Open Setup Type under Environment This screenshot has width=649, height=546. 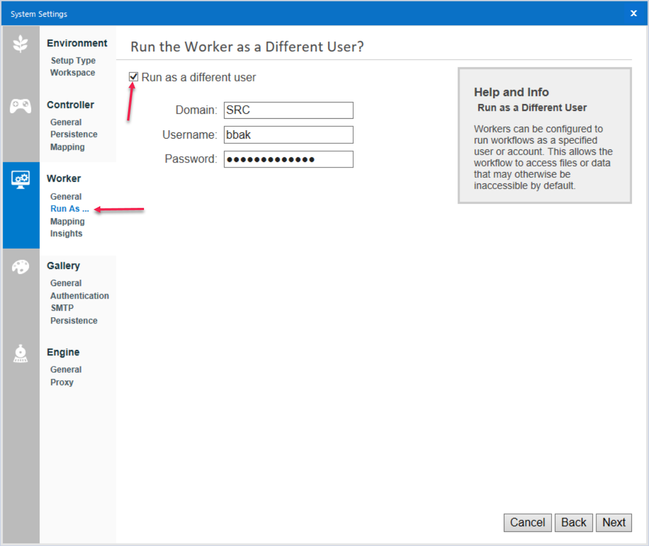pyautogui.click(x=73, y=60)
